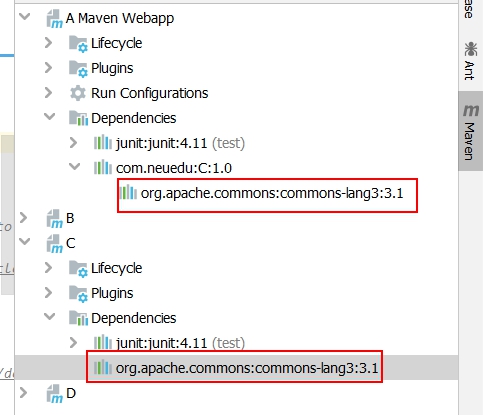Expand Maven module B
This screenshot has width=483, height=415.
coord(24,218)
